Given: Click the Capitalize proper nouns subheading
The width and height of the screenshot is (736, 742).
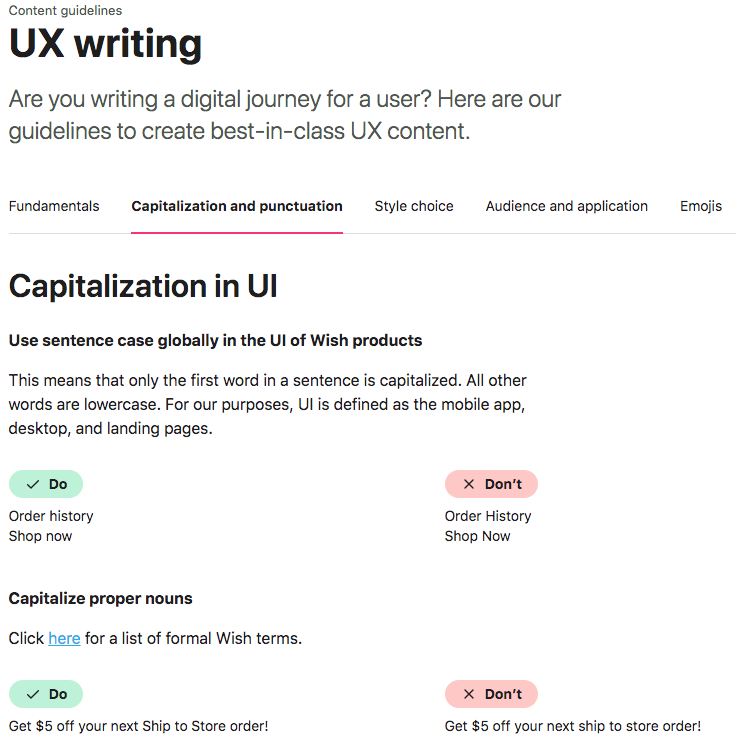Looking at the screenshot, I should (x=100, y=599).
